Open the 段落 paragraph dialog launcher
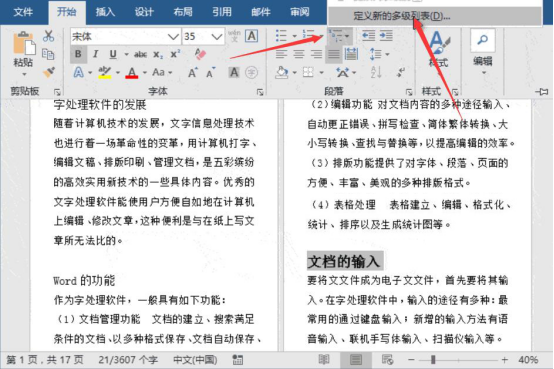The width and height of the screenshot is (554, 369). click(x=409, y=92)
